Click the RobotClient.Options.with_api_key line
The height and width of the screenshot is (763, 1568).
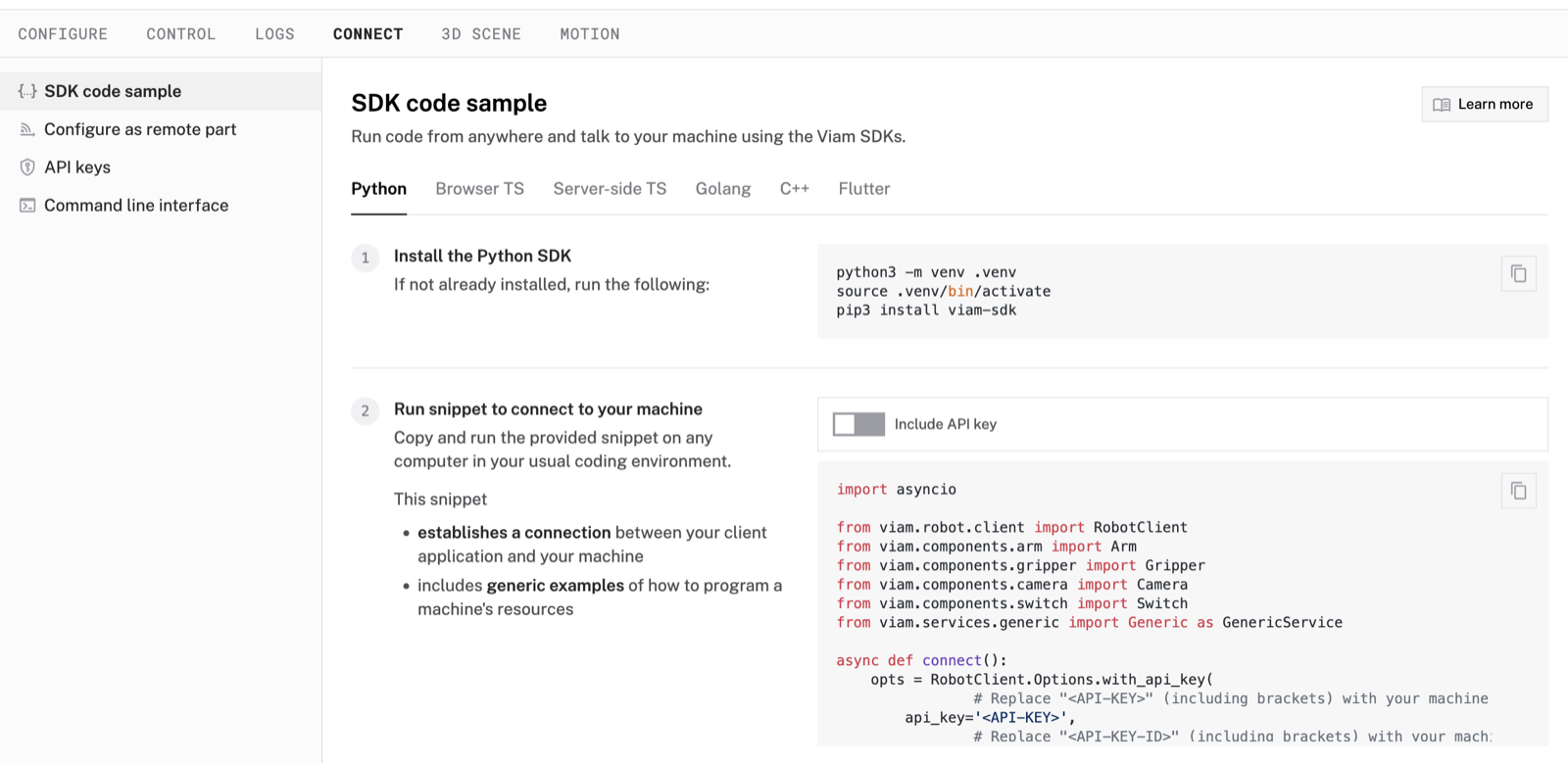[1042, 680]
